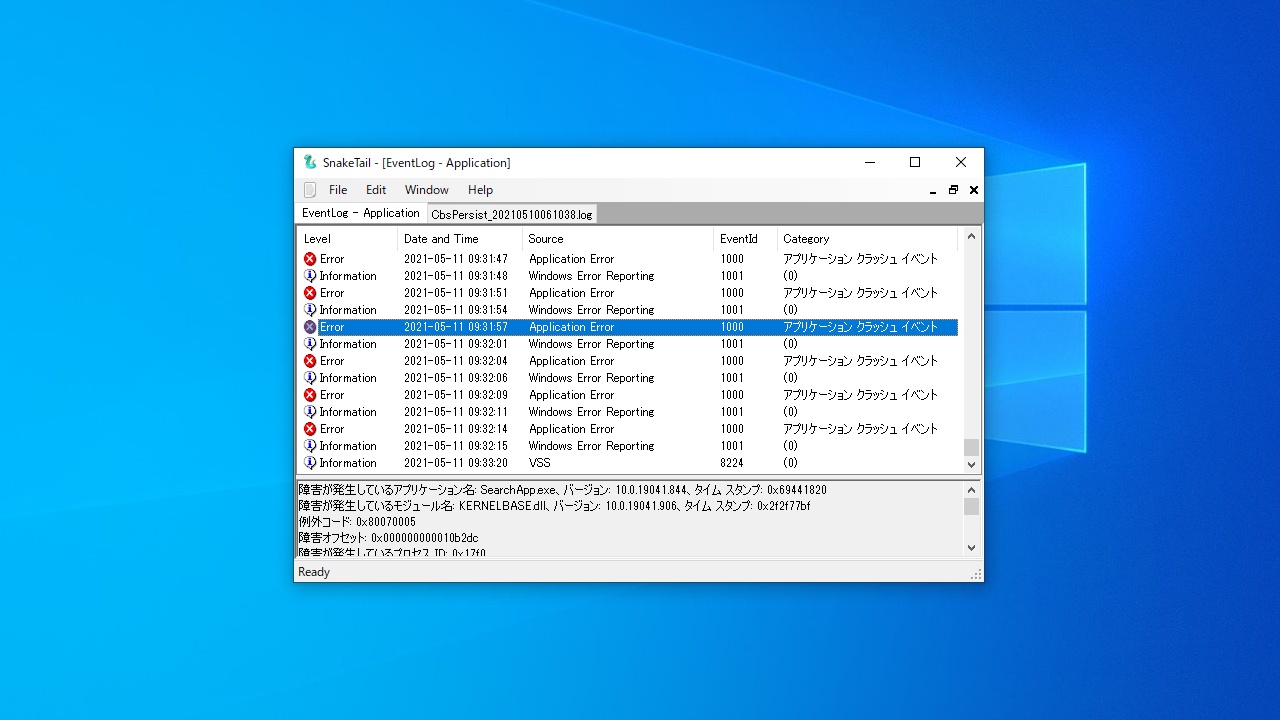Click event list scrollbar up arrow

971,237
